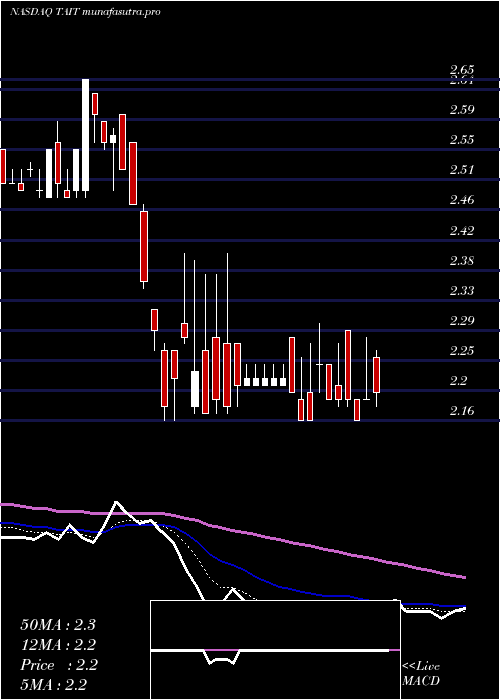Click the 2.51 price axis label

click(x=462, y=170)
